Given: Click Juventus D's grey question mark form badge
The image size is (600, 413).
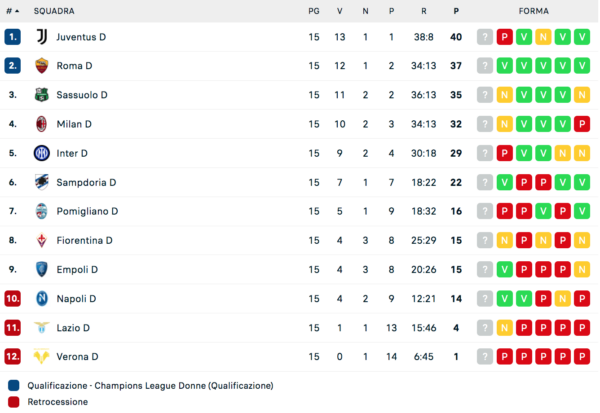Looking at the screenshot, I should [x=485, y=37].
